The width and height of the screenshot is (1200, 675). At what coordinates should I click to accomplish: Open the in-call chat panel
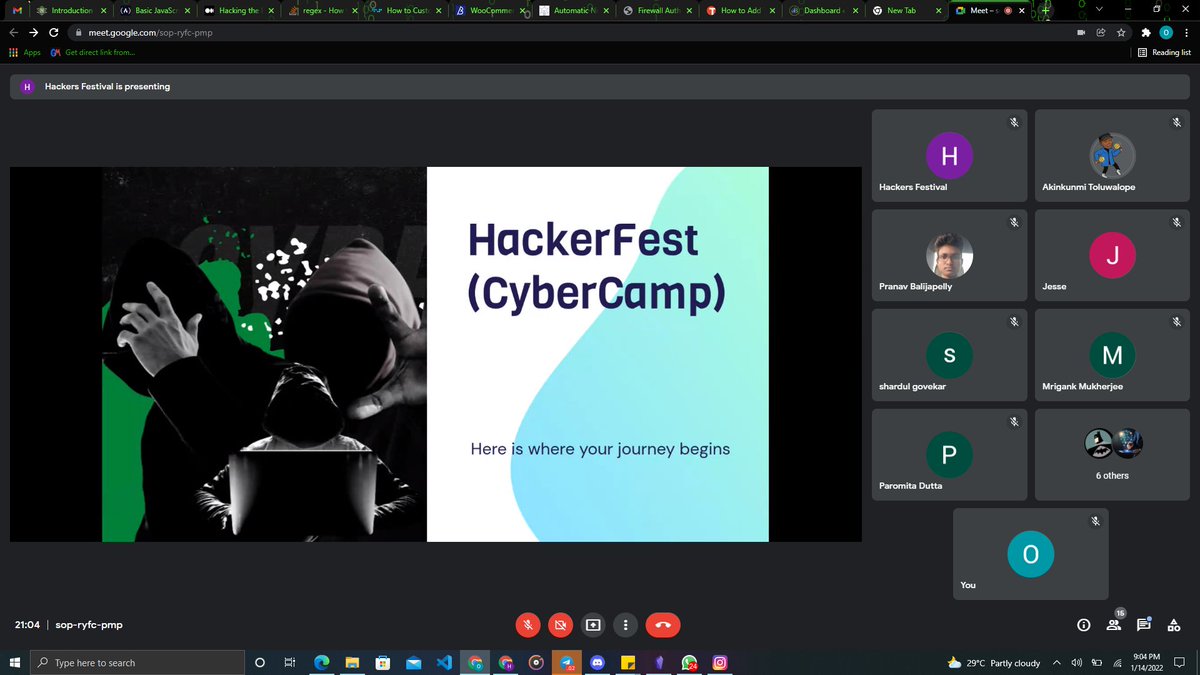click(1143, 626)
